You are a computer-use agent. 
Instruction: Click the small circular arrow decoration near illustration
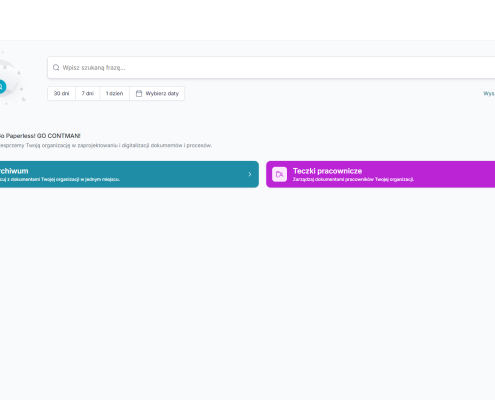point(24,99)
